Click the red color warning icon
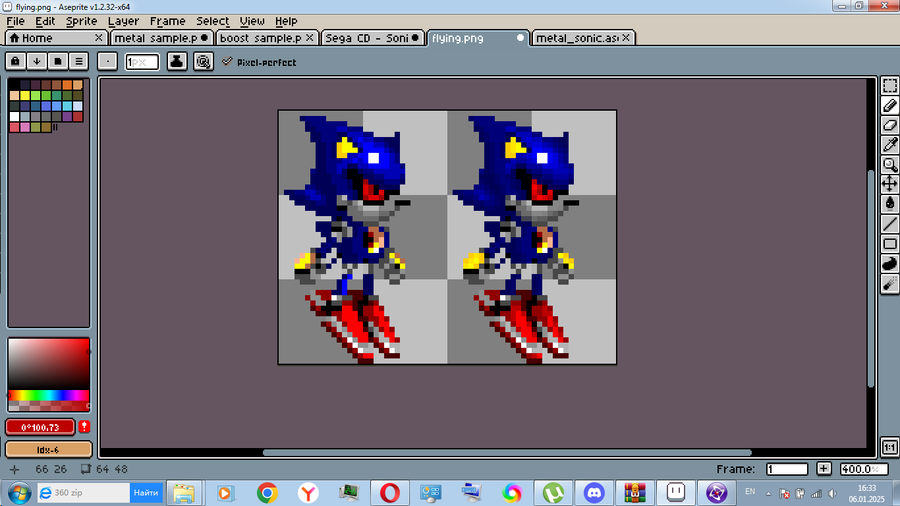Image resolution: width=900 pixels, height=506 pixels. click(x=84, y=427)
